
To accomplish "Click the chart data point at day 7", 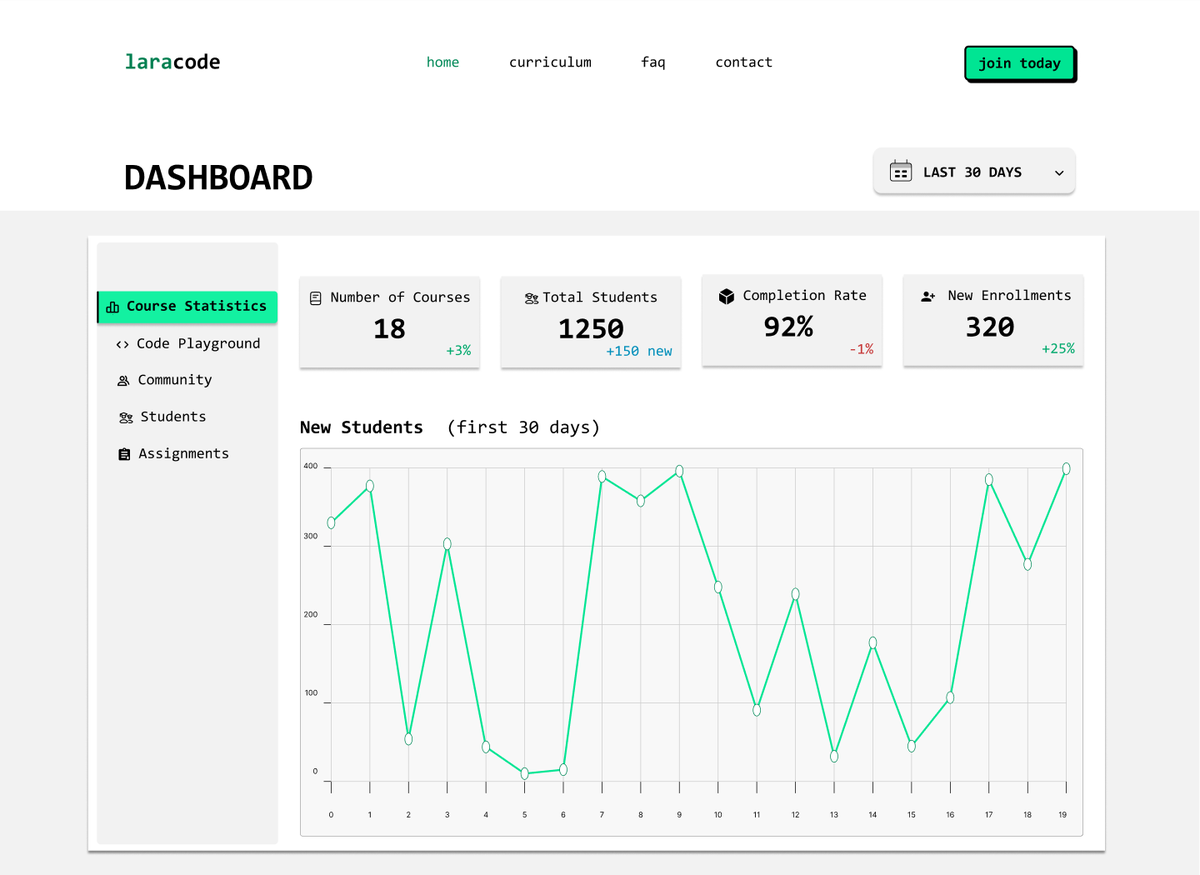I will [x=602, y=477].
